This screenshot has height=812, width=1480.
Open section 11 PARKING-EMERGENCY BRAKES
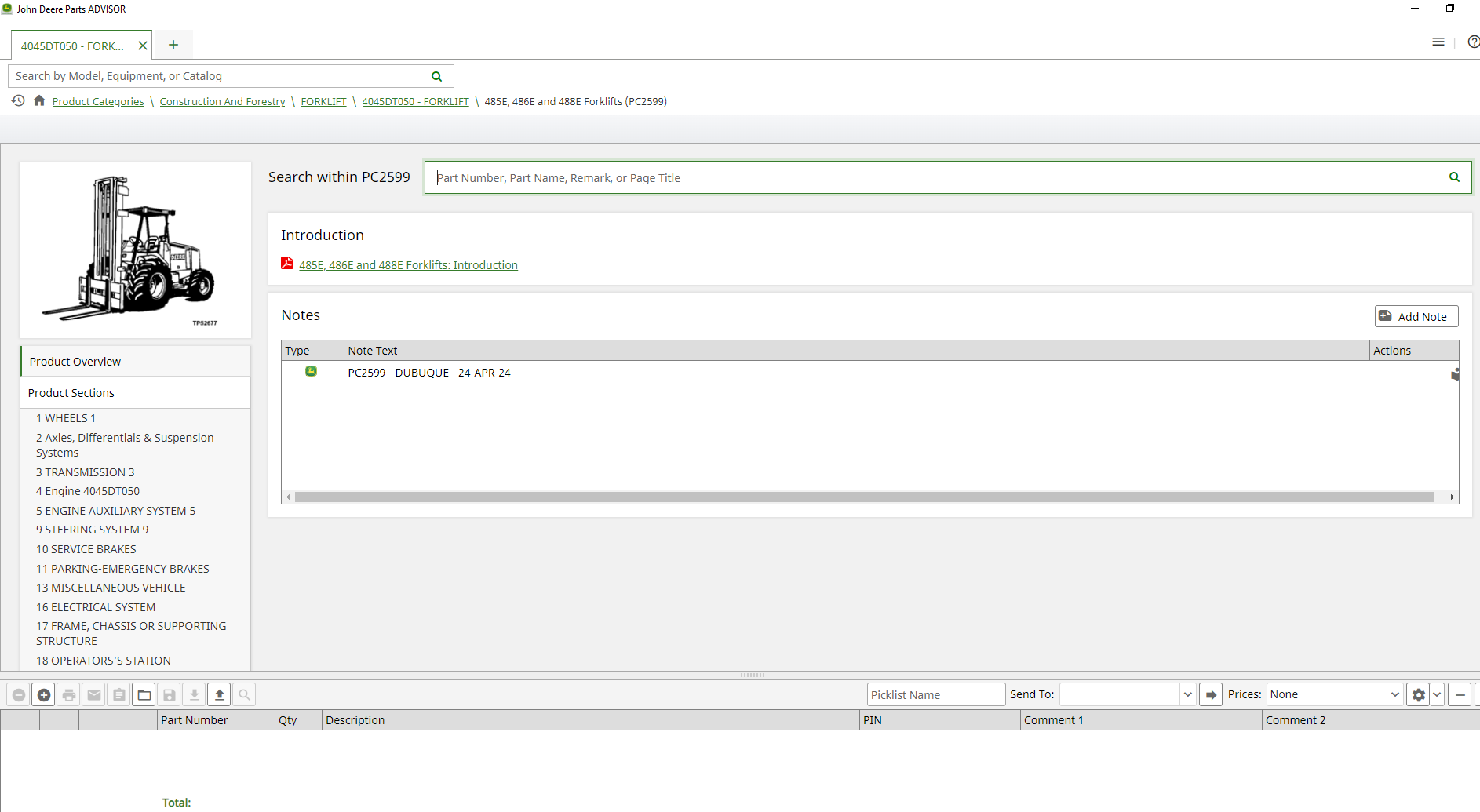point(122,569)
